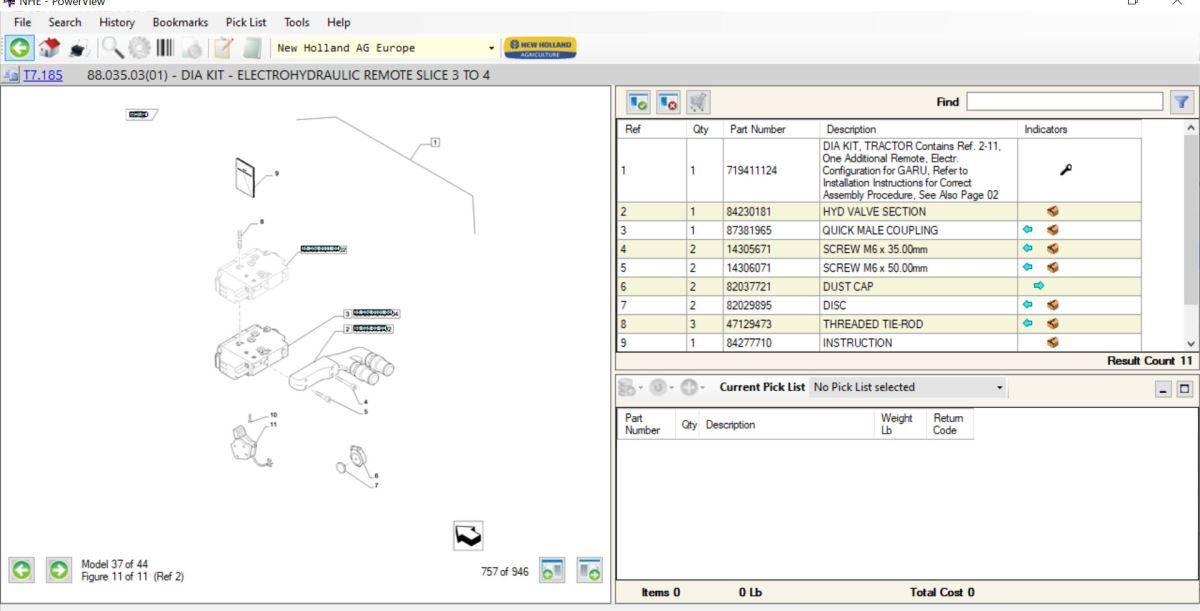Screen dimensions: 1200x611
Task: Sort by Part Number column header
Action: [x=772, y=129]
